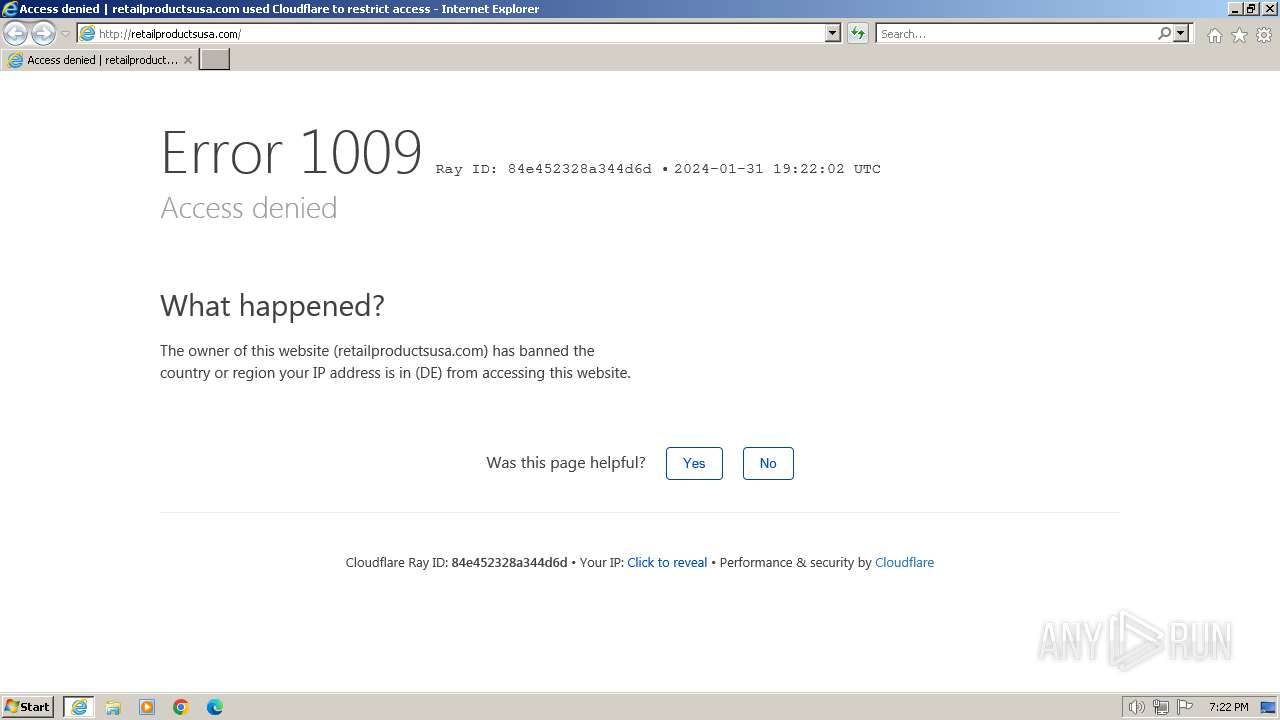Launch the media player taskbar icon
The height and width of the screenshot is (720, 1280).
tap(147, 707)
